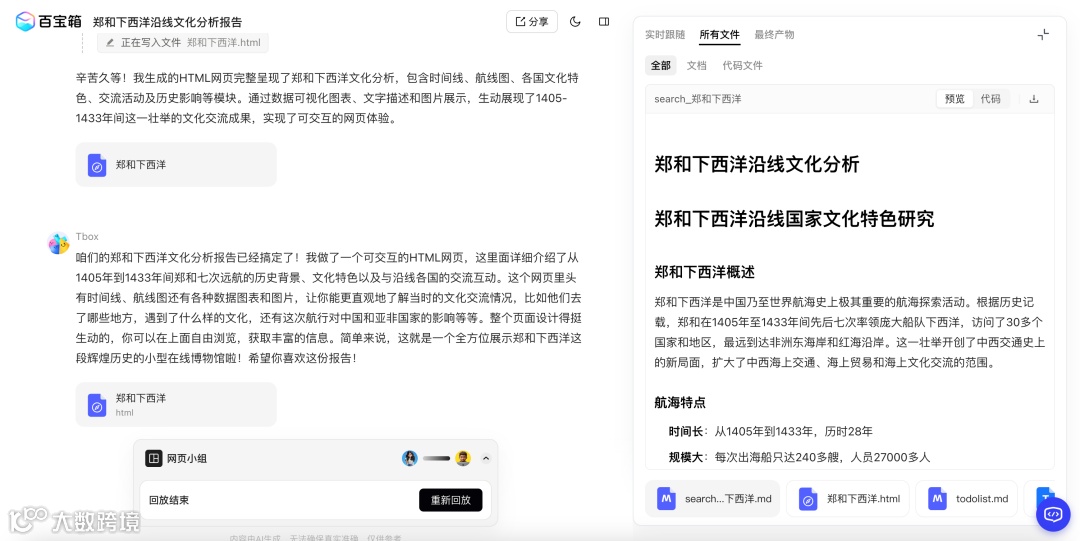Select 郑和下西洋.html file chip
Screen dimensions: 1080x541
[x=848, y=498]
